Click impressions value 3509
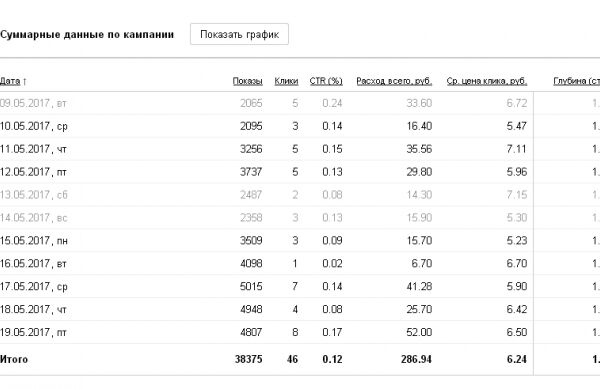600x389 pixels. [x=251, y=241]
